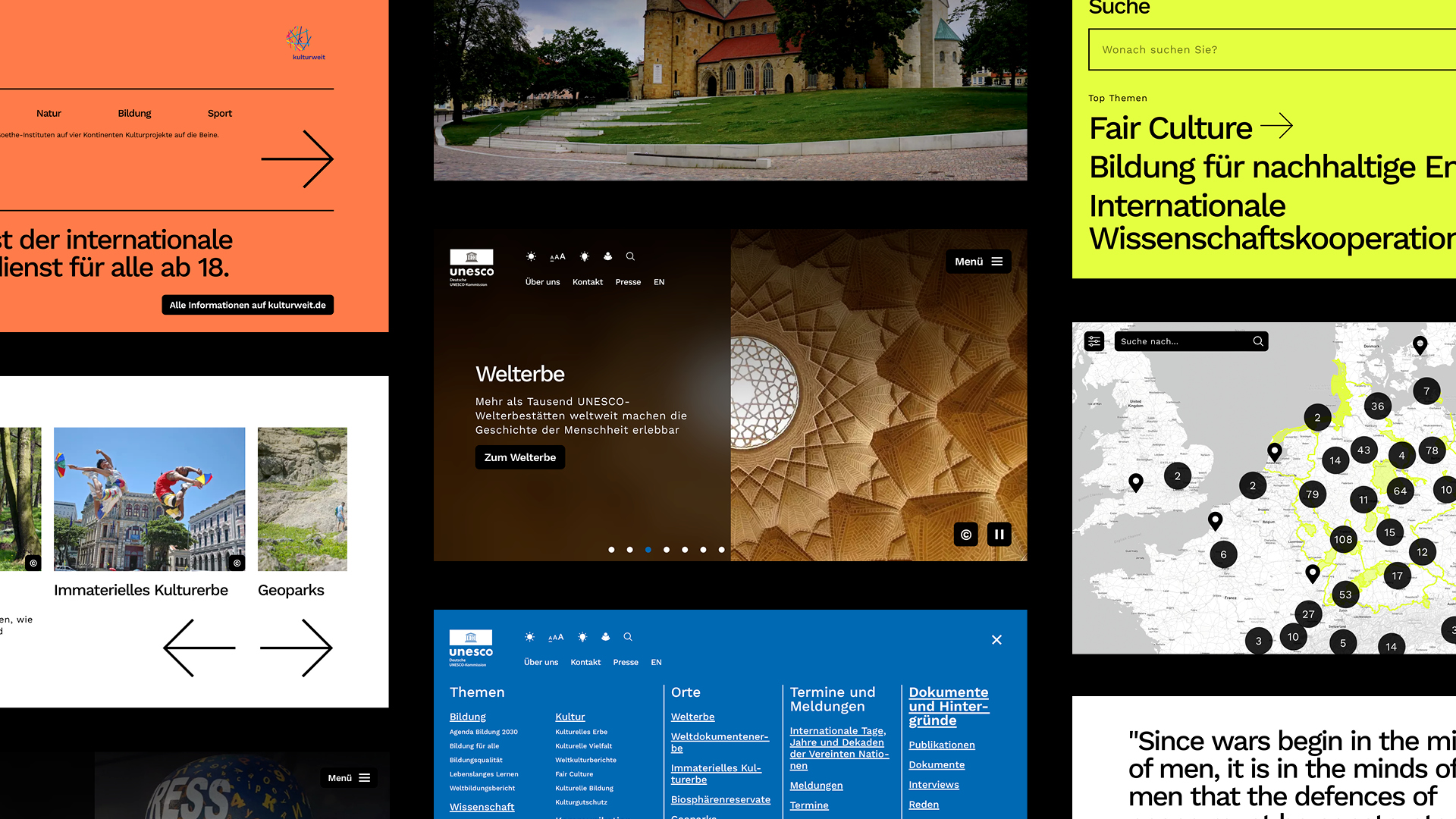1456x819 pixels.
Task: Open the search magnifier in the UNESCO header
Action: tap(630, 256)
